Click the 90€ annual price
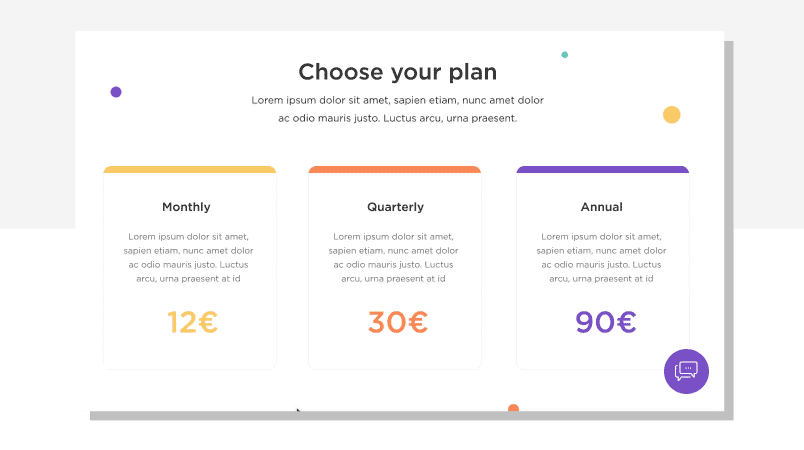Image resolution: width=804 pixels, height=450 pixels. [606, 322]
